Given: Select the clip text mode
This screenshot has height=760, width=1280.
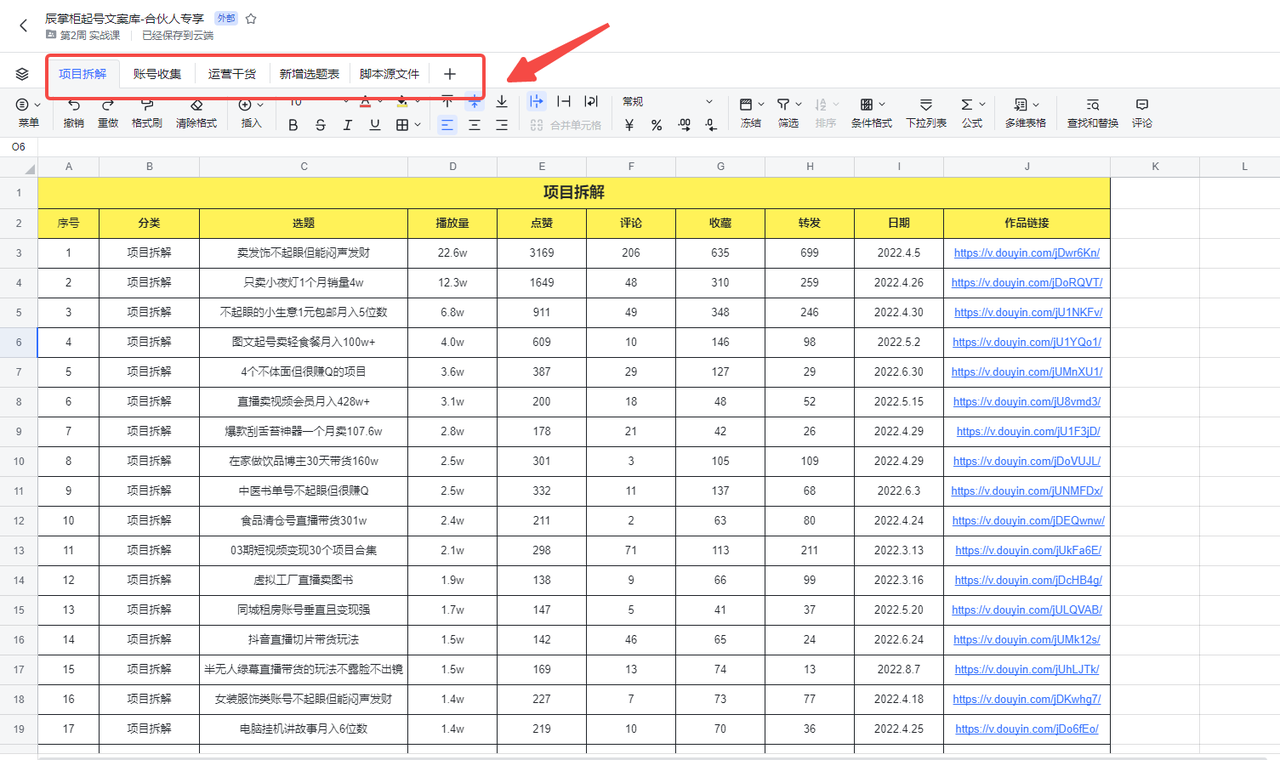Looking at the screenshot, I should click(x=564, y=101).
